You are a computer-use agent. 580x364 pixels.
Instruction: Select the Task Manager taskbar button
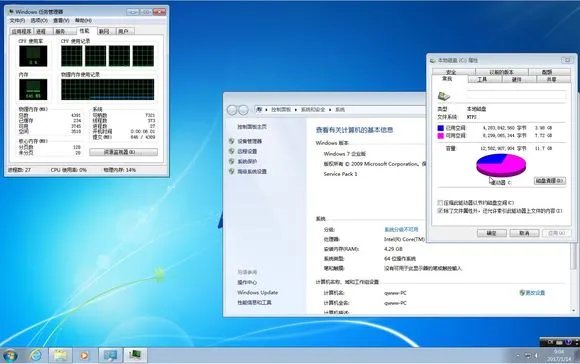click(x=135, y=355)
